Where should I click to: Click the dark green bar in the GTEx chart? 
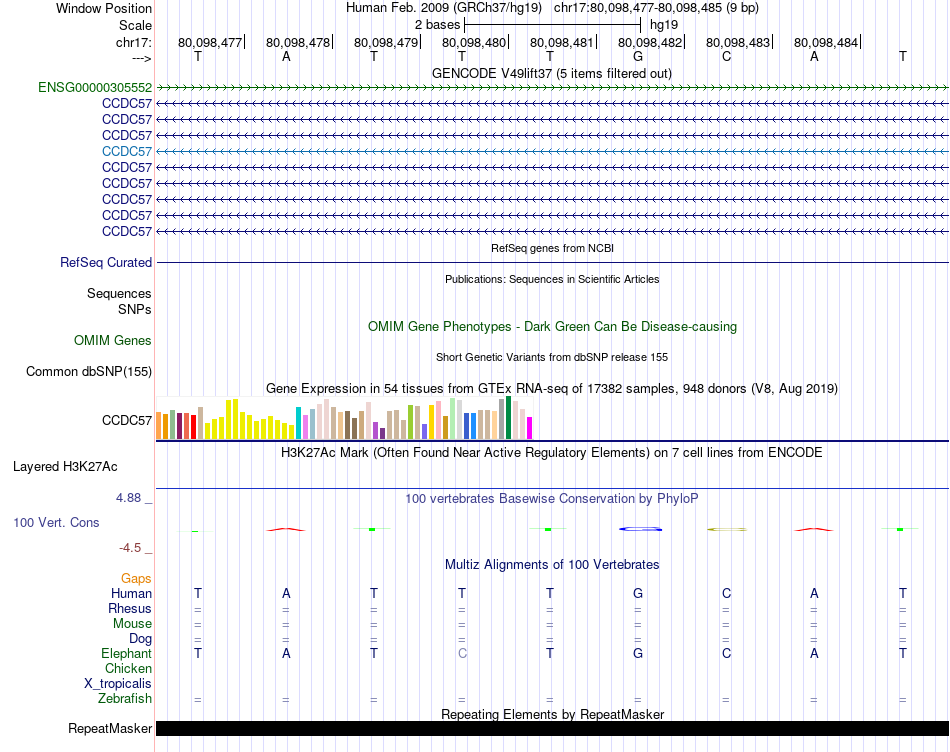(508, 418)
